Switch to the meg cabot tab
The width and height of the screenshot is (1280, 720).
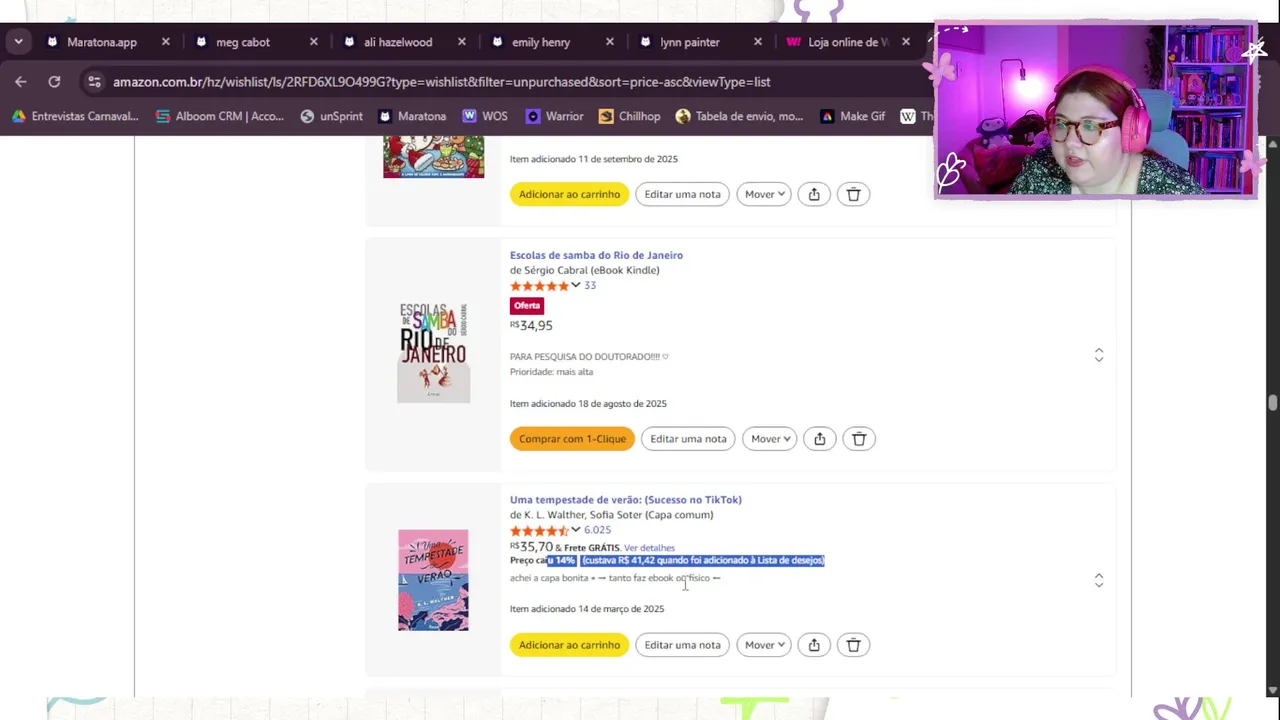pos(243,42)
